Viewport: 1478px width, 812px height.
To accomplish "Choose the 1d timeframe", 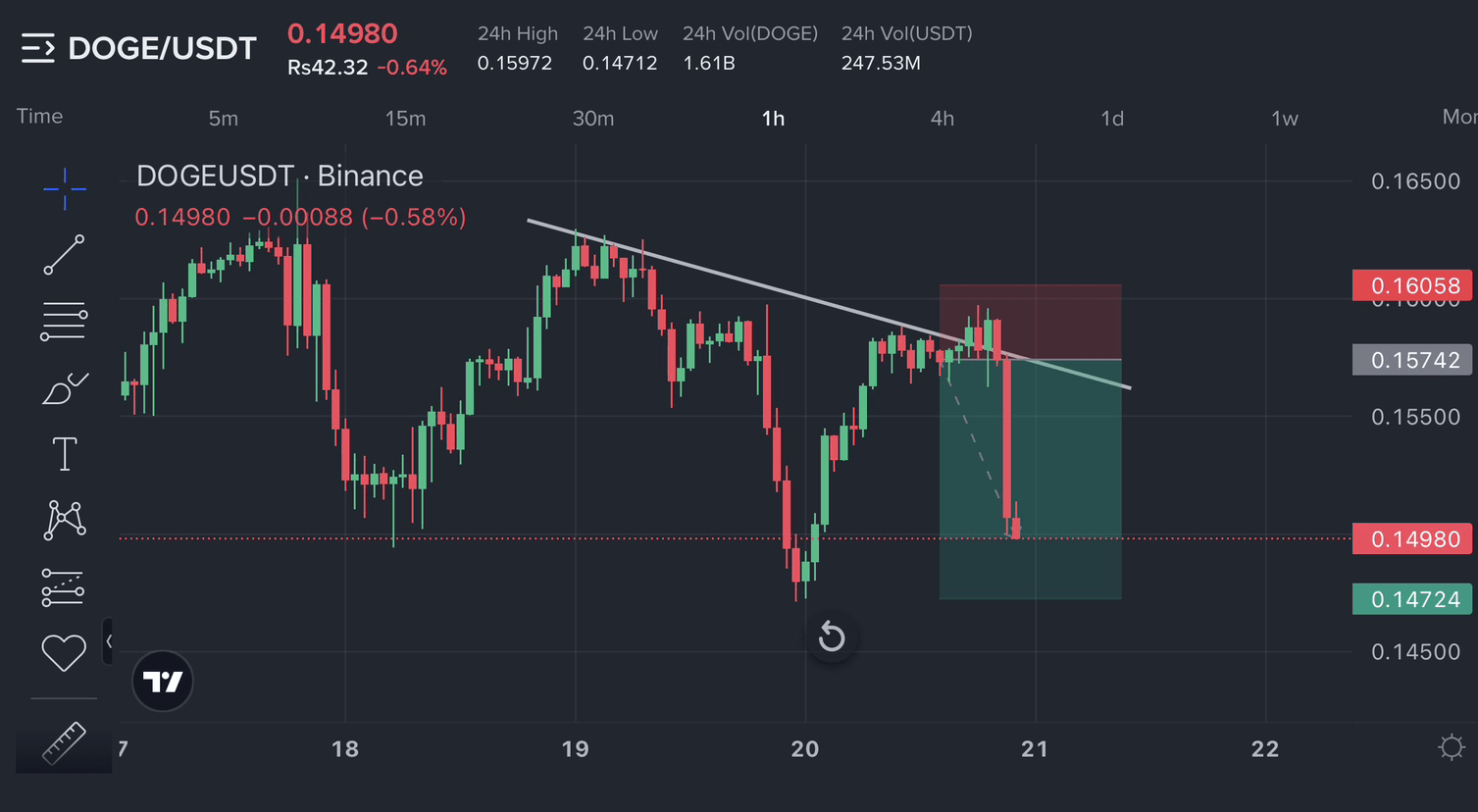I will coord(1112,119).
